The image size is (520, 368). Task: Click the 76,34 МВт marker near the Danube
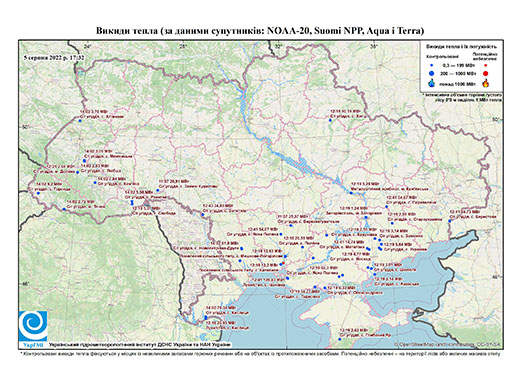(206, 317)
